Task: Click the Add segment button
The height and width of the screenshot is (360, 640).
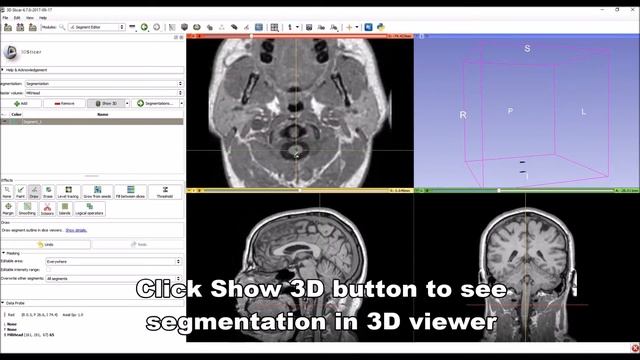Action: click(21, 104)
